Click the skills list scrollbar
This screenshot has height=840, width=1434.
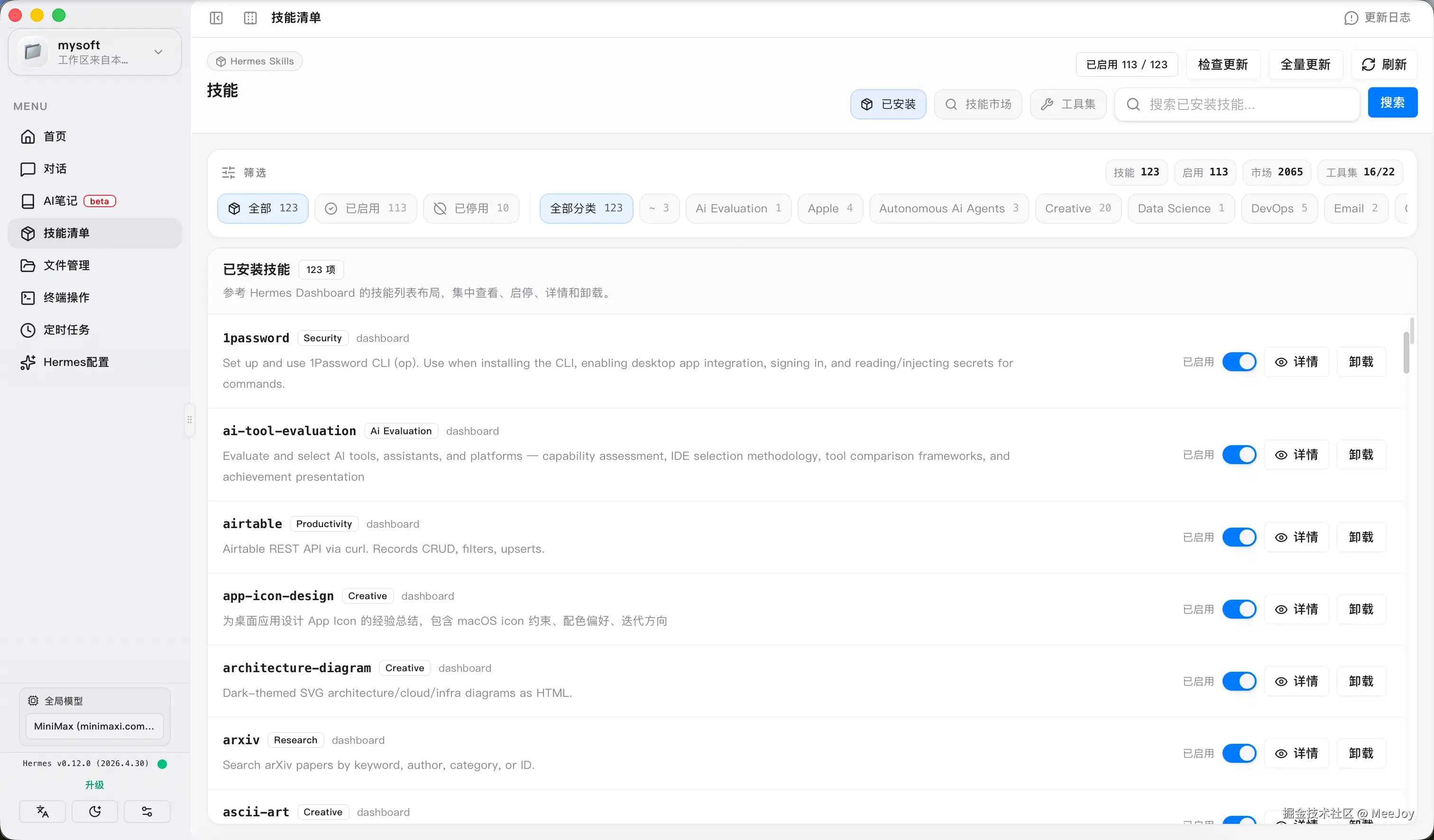tap(1406, 353)
